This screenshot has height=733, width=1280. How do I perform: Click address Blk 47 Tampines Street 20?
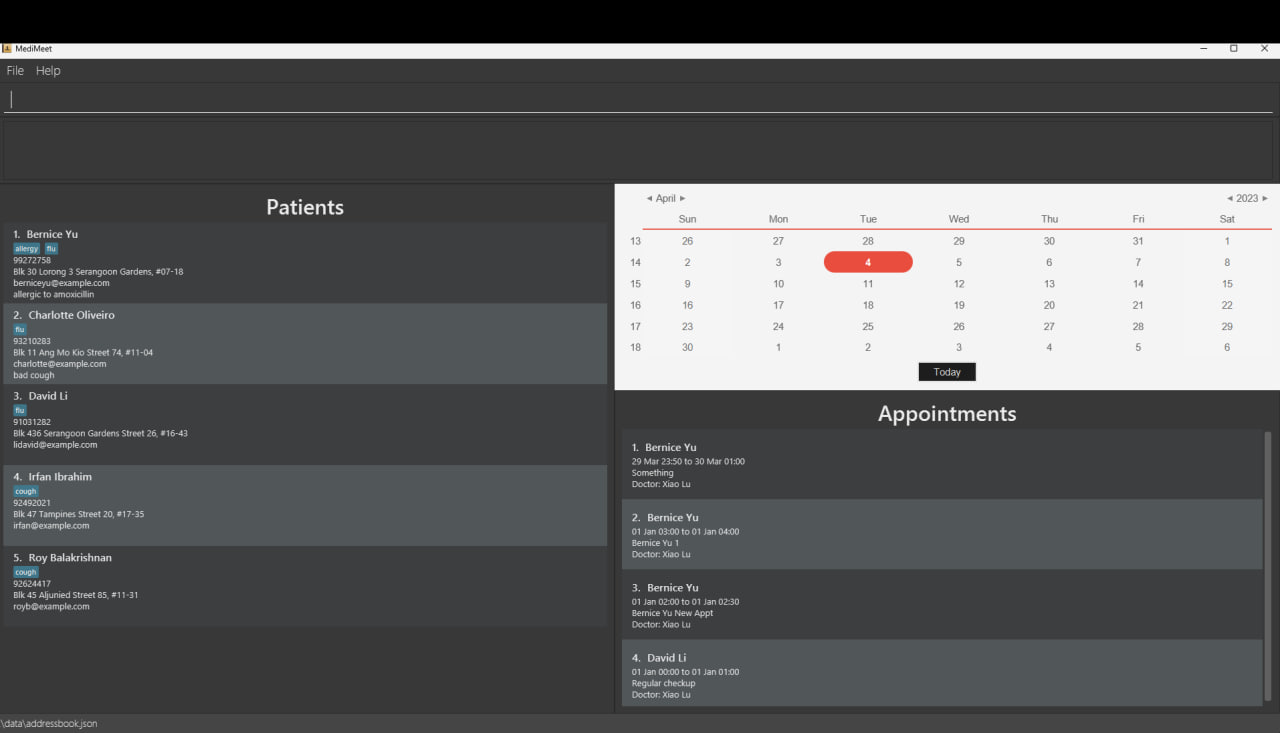tap(78, 514)
